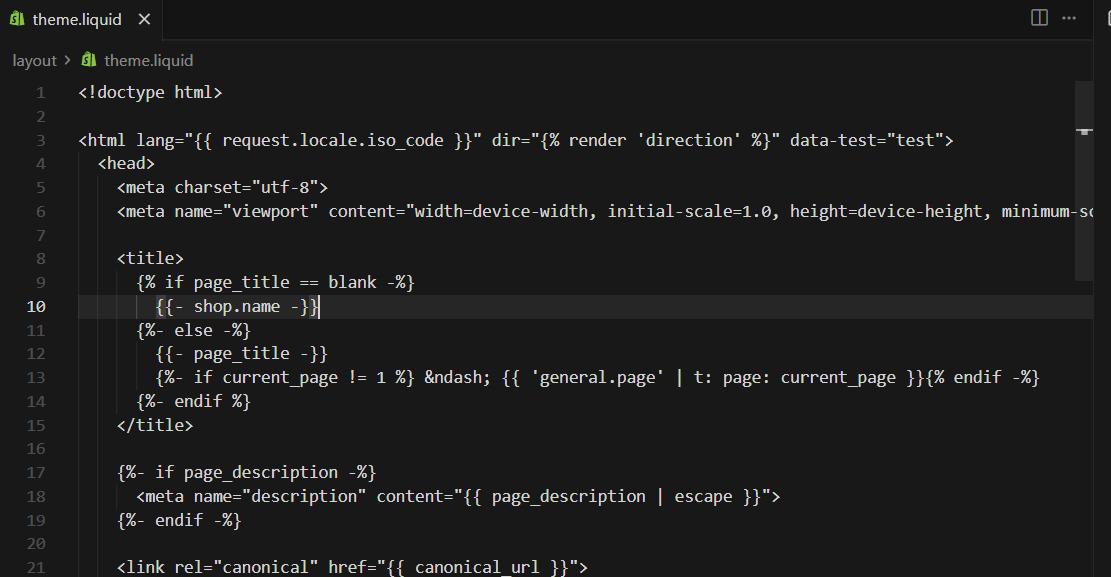
Task: Place cursor on the doctype html line
Action: tap(150, 92)
